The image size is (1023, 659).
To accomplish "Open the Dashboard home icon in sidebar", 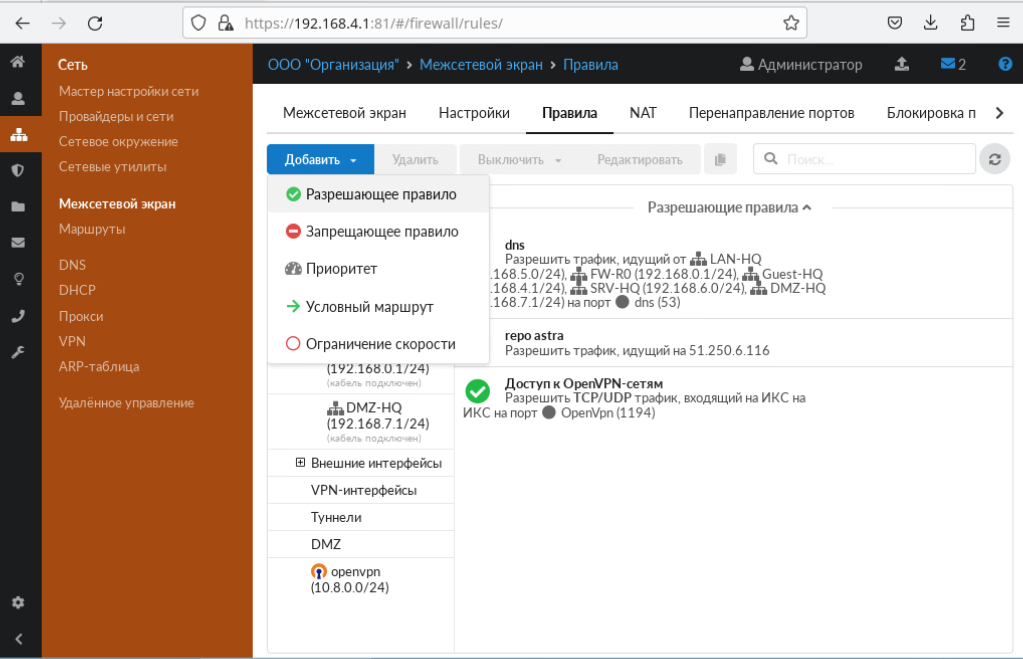I will (x=16, y=63).
